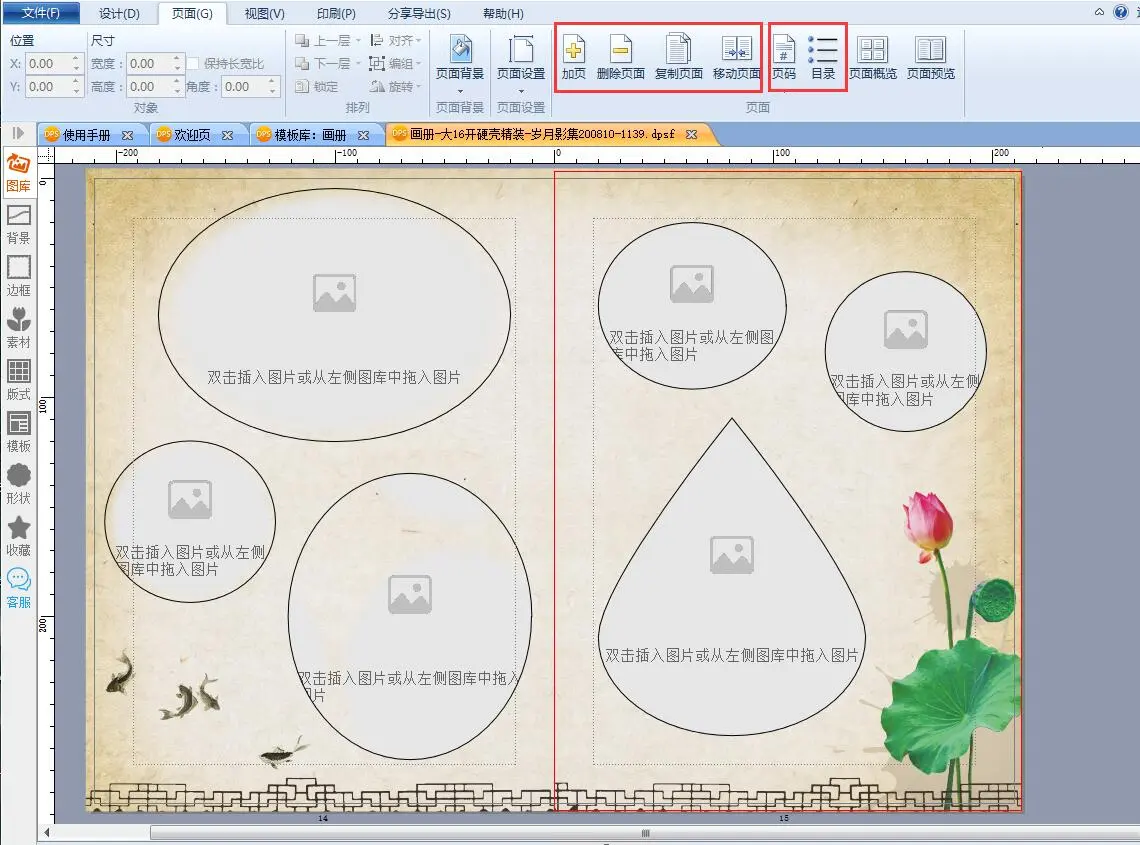
Task: Toggle the 保持长宽比 checkbox
Action: pyautogui.click(x=194, y=64)
